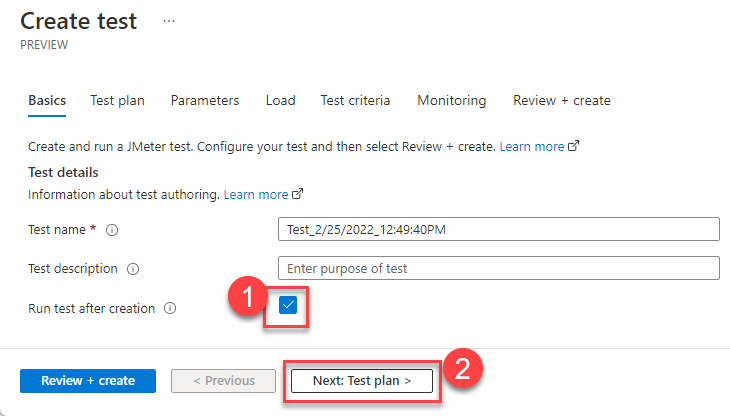The image size is (730, 416).
Task: Click the blue Review + create button
Action: tap(88, 381)
